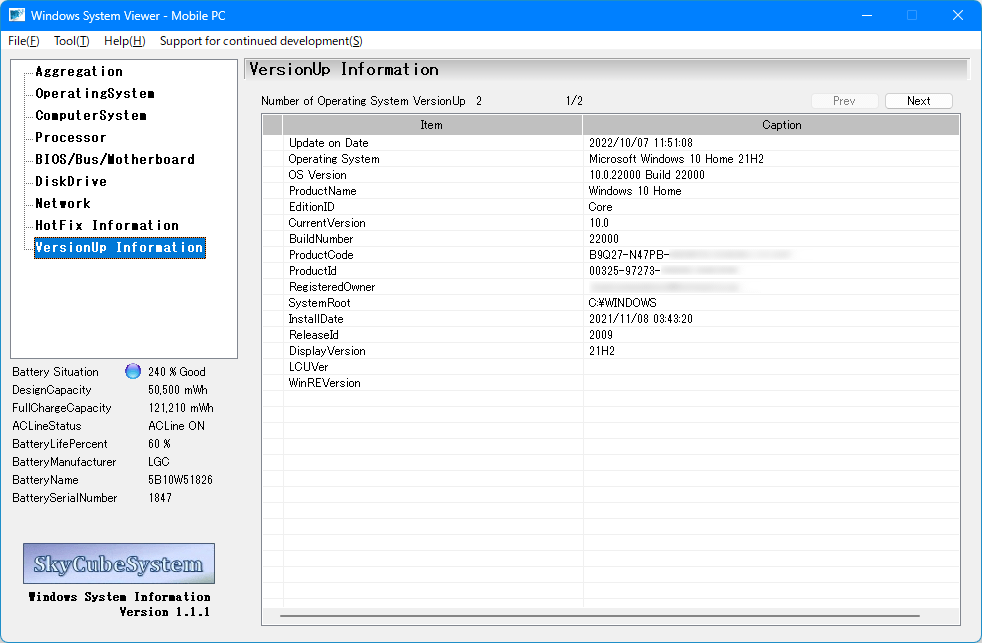
Task: Click the Windows System Viewer title bar icon
Action: 17,15
